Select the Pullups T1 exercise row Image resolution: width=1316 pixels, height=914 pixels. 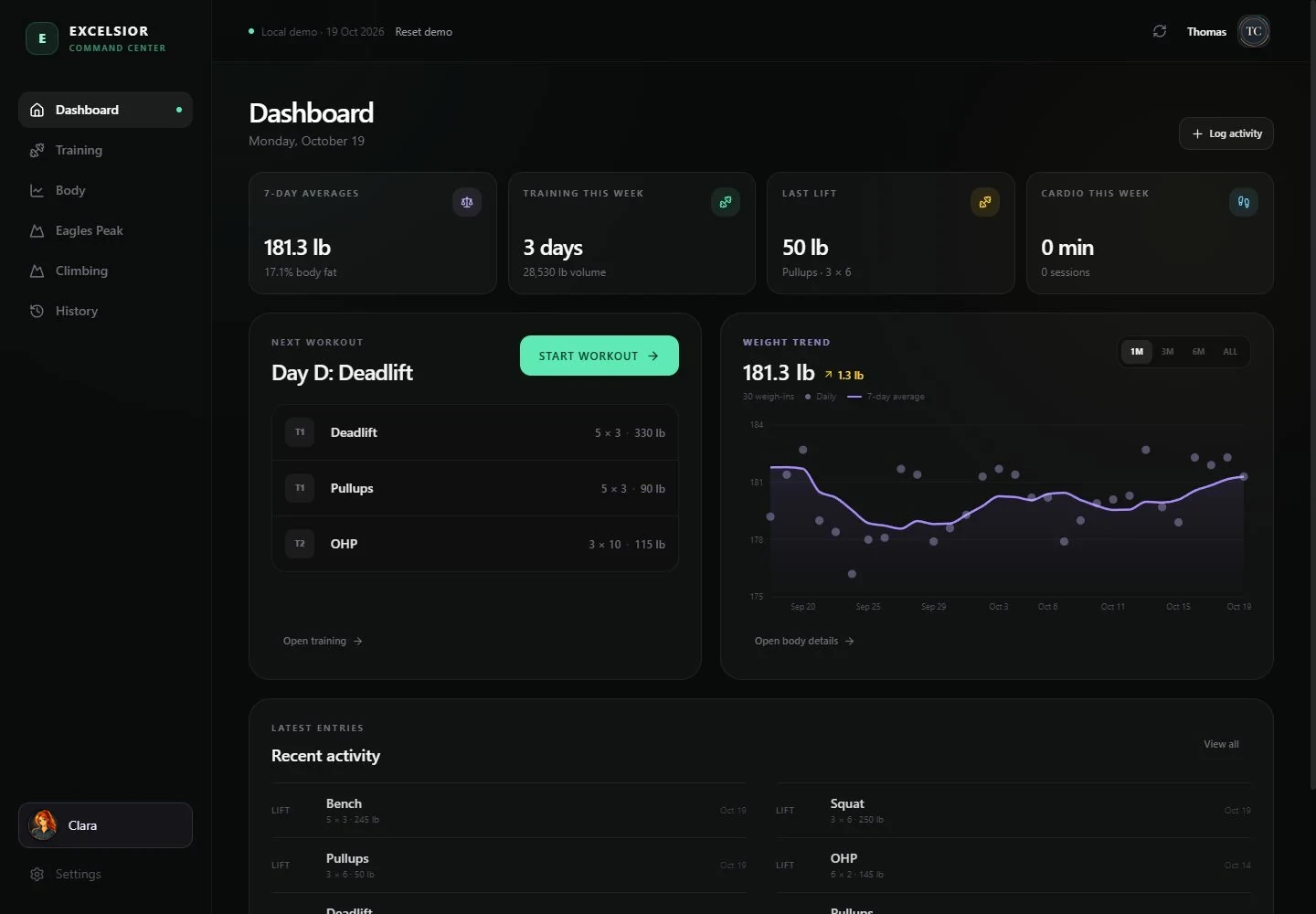(x=475, y=488)
